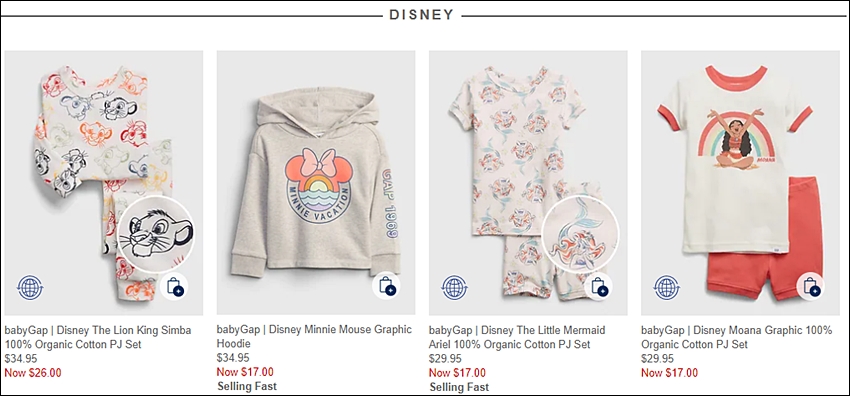Screen dimensions: 850x396
Task: Select the Minnie Vacation hoodie product image
Action: pos(315,183)
